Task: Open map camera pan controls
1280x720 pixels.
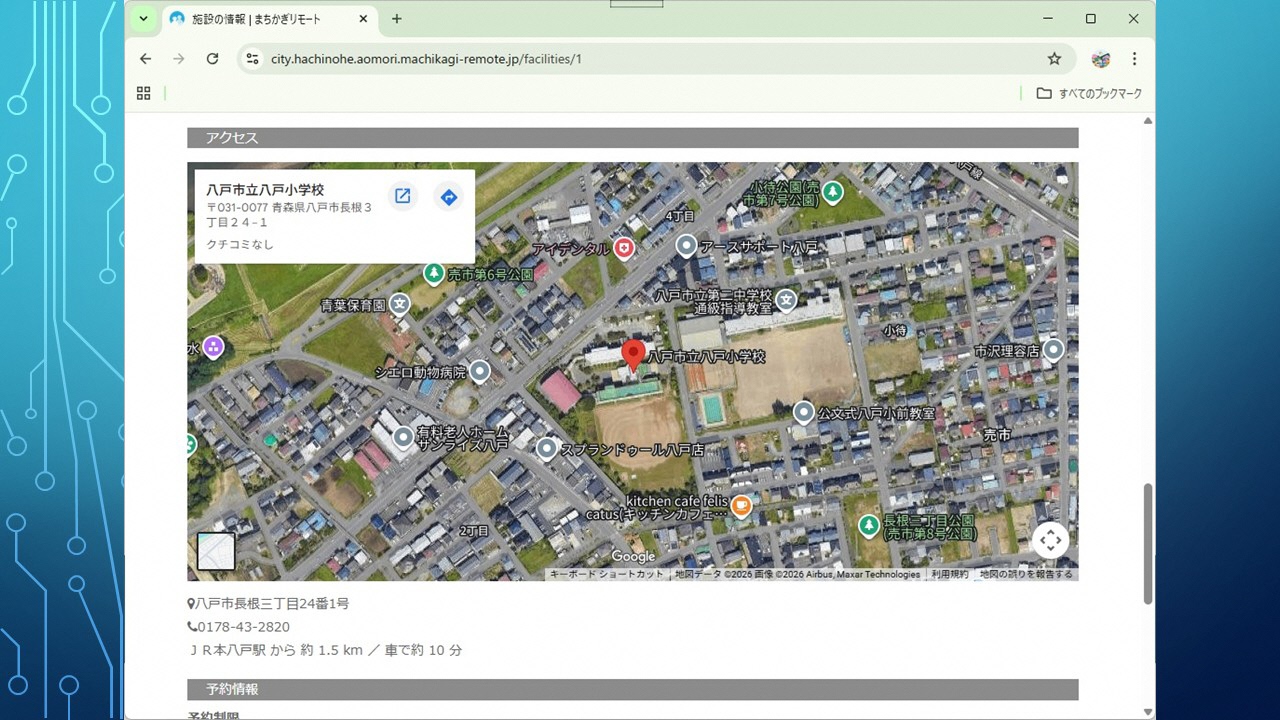Action: (1050, 540)
